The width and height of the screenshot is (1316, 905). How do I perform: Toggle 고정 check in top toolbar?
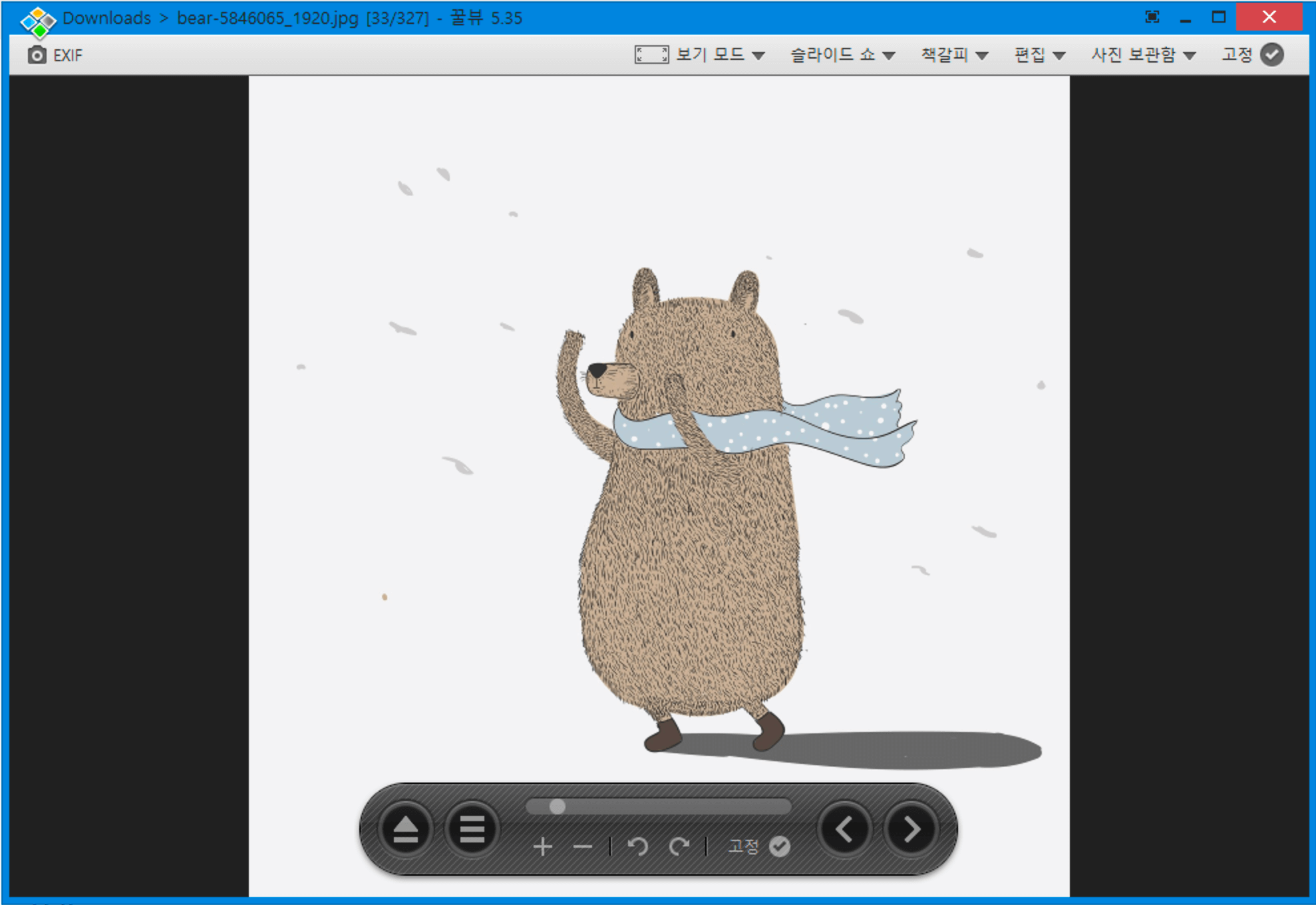click(1271, 55)
